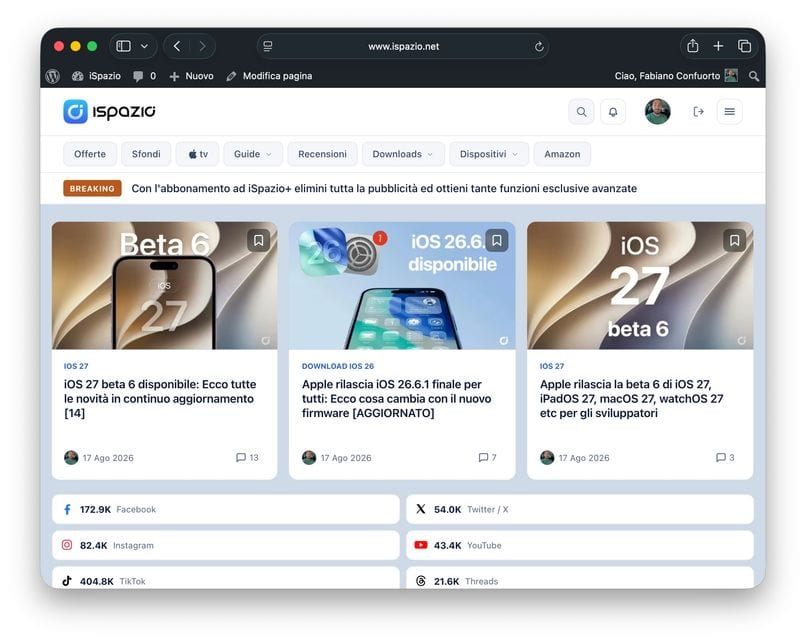Open the WordPress logo menu
The image size is (806, 642).
52,76
